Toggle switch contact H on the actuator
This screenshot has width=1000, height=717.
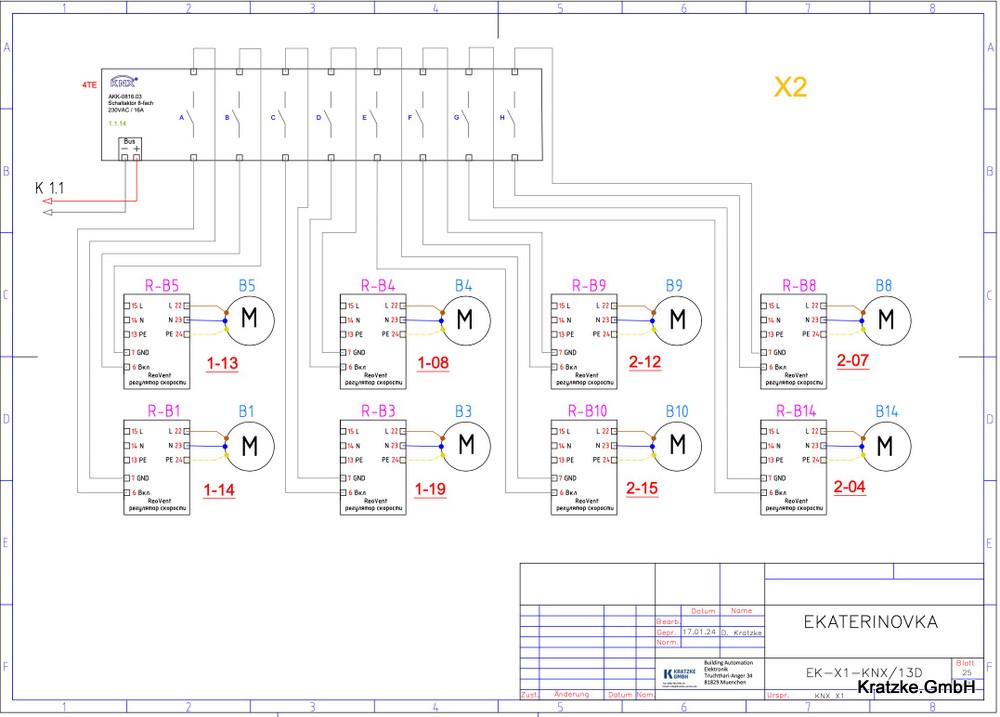pyautogui.click(x=514, y=116)
